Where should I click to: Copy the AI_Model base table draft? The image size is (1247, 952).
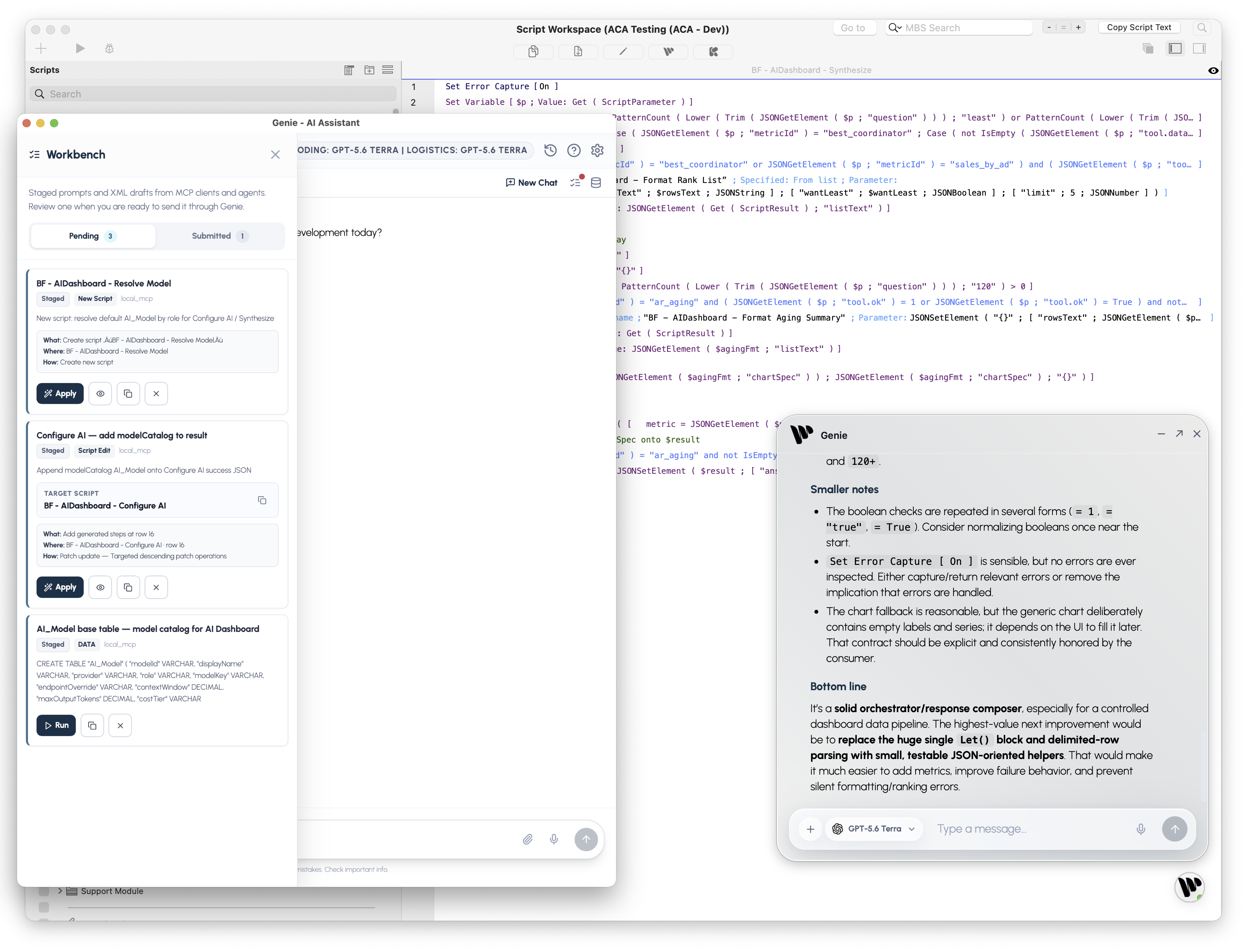point(92,726)
